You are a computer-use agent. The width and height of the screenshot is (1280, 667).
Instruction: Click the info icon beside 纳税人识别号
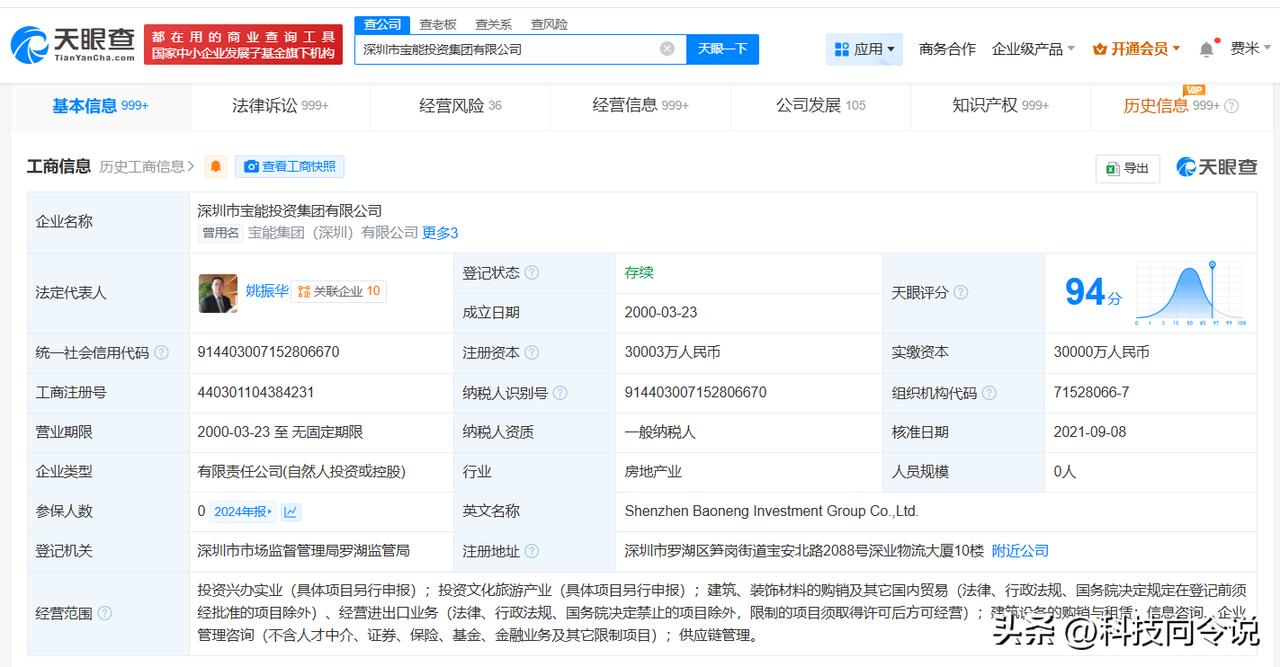coord(560,393)
